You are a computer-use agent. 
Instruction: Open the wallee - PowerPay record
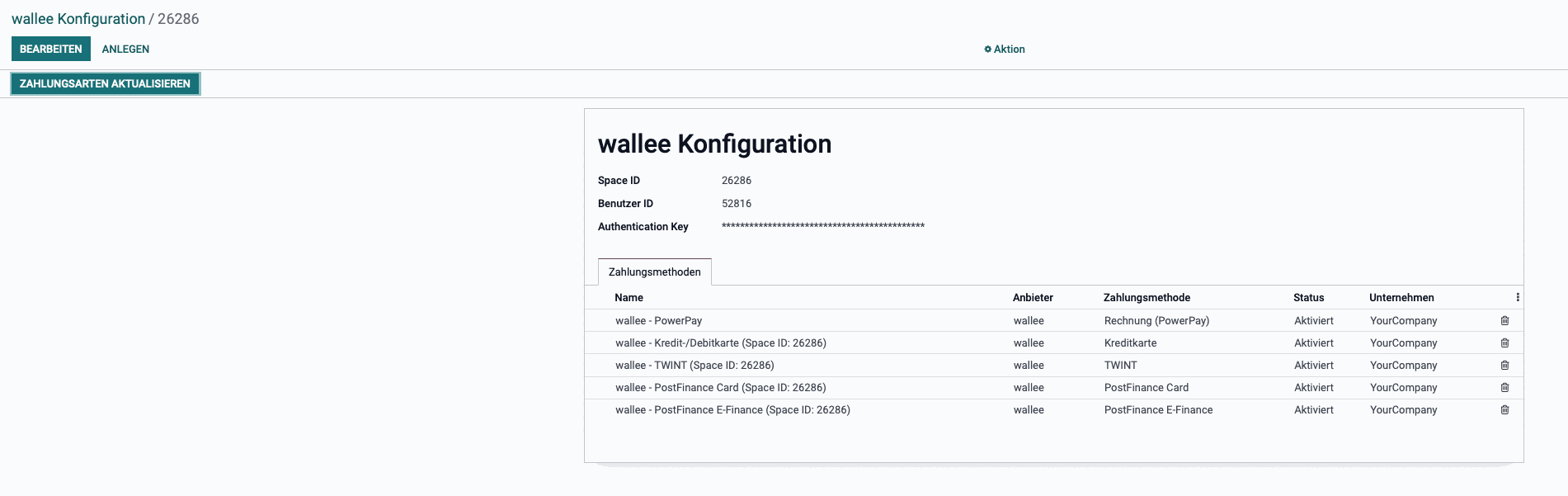click(x=658, y=321)
